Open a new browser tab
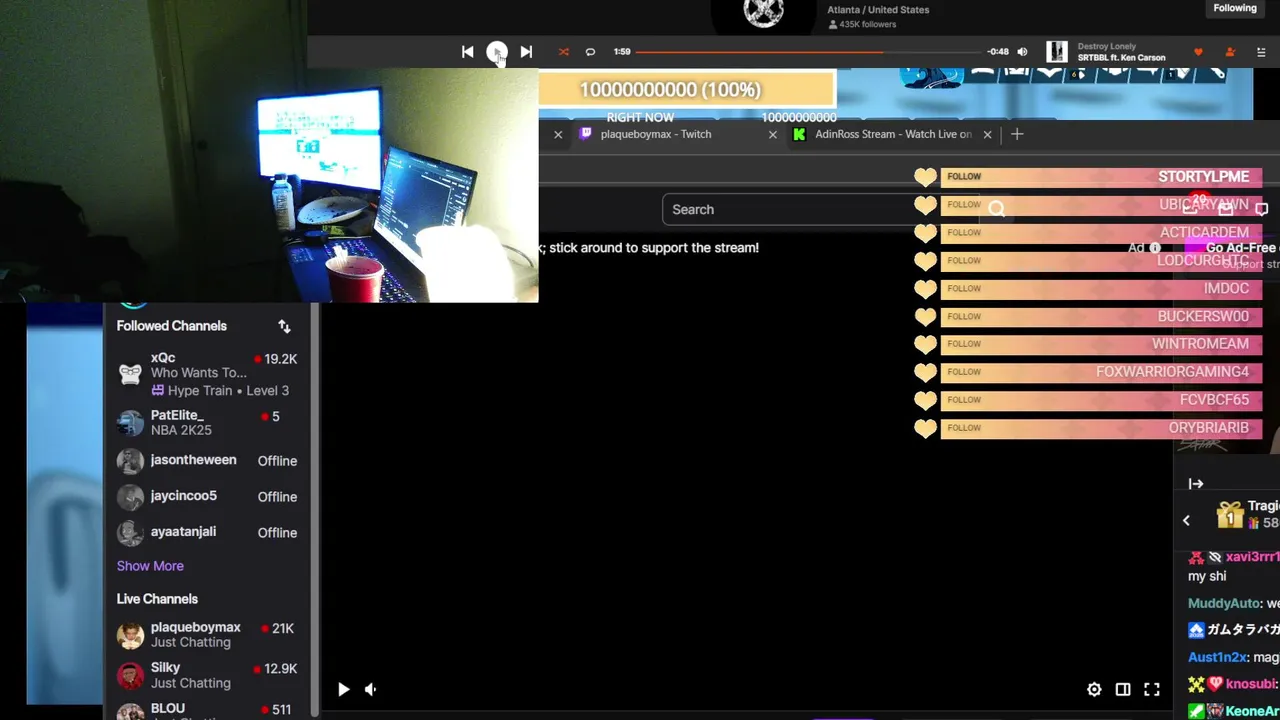Image resolution: width=1280 pixels, height=720 pixels. pos(1017,134)
